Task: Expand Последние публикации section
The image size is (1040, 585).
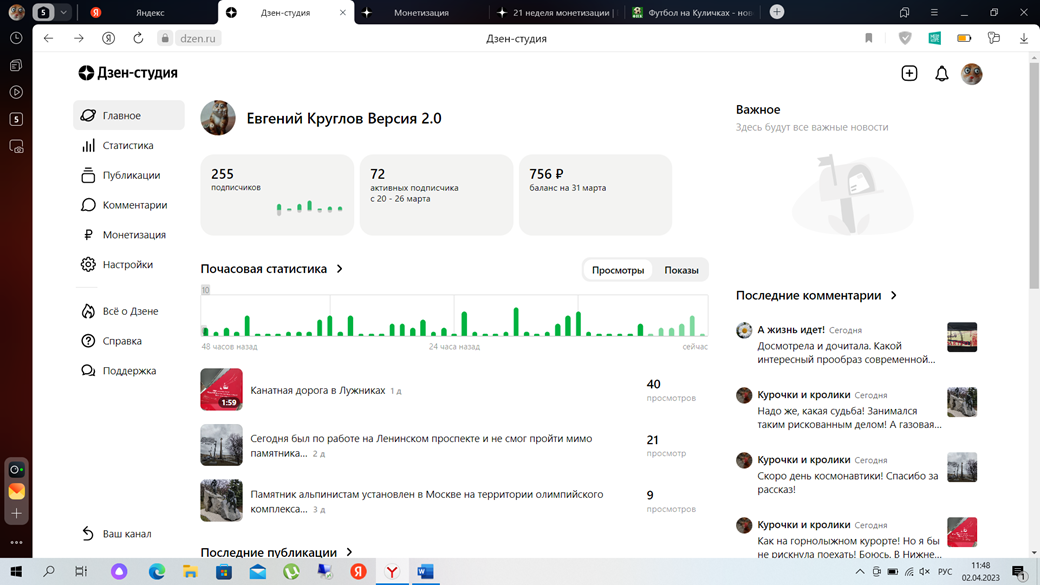Action: pyautogui.click(x=277, y=552)
